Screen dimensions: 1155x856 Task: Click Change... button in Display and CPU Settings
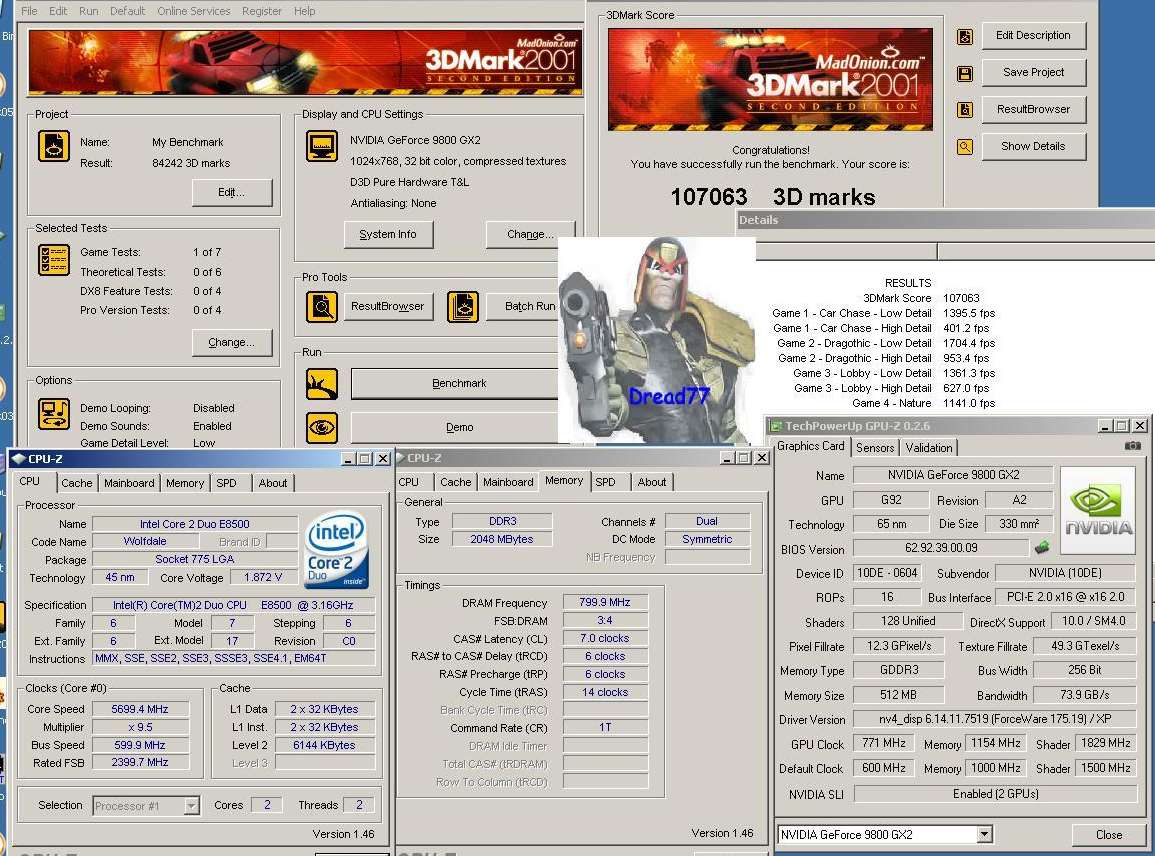pos(530,235)
